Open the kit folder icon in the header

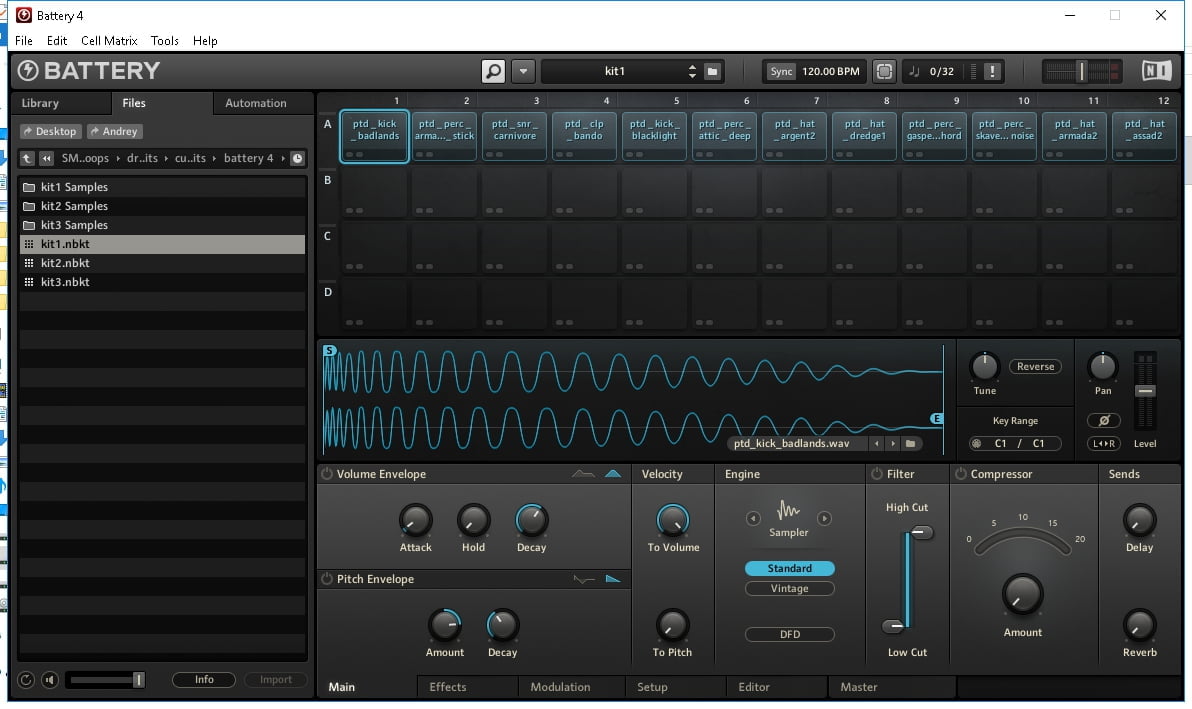click(712, 71)
